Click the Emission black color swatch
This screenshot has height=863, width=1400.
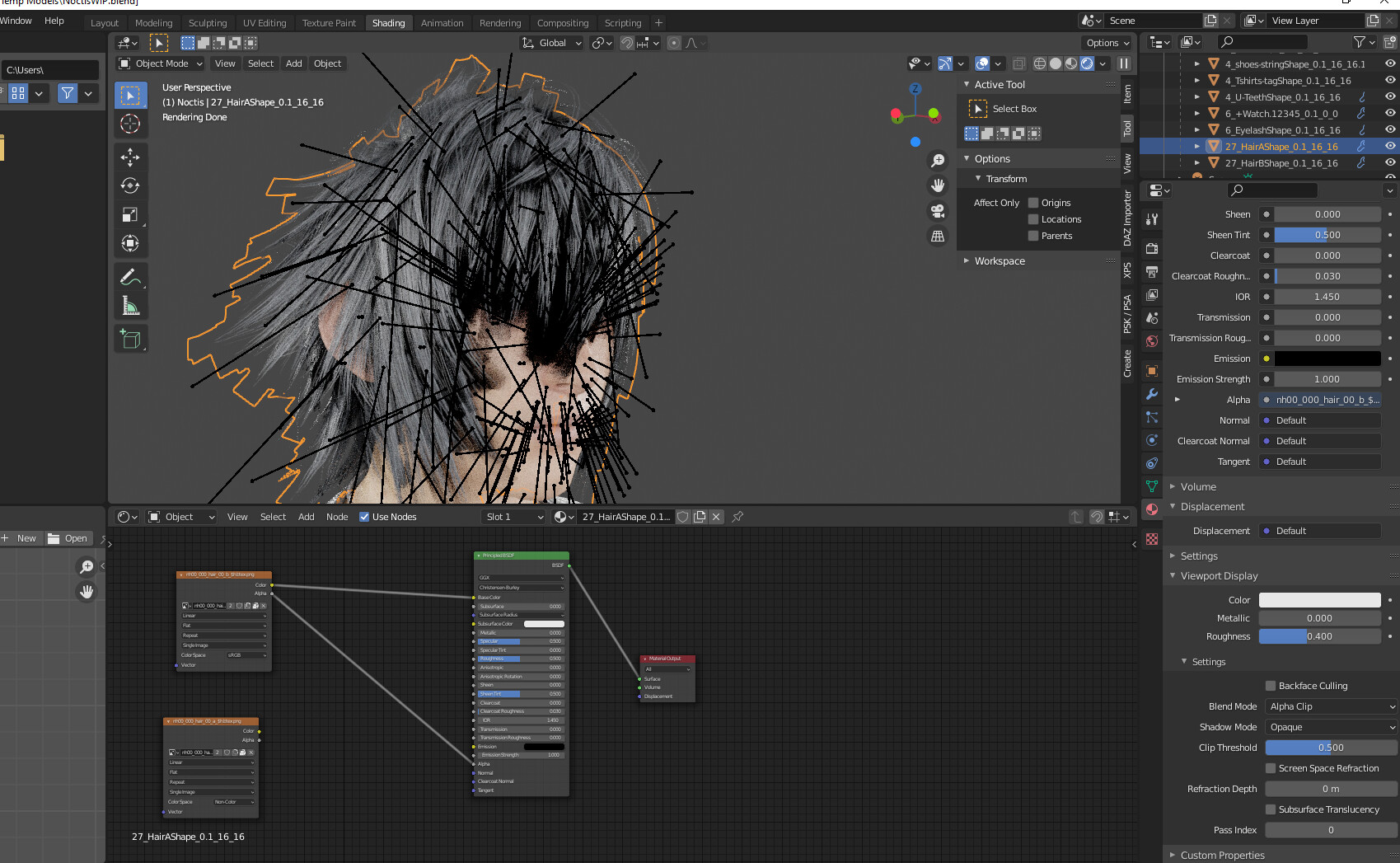pyautogui.click(x=1327, y=359)
